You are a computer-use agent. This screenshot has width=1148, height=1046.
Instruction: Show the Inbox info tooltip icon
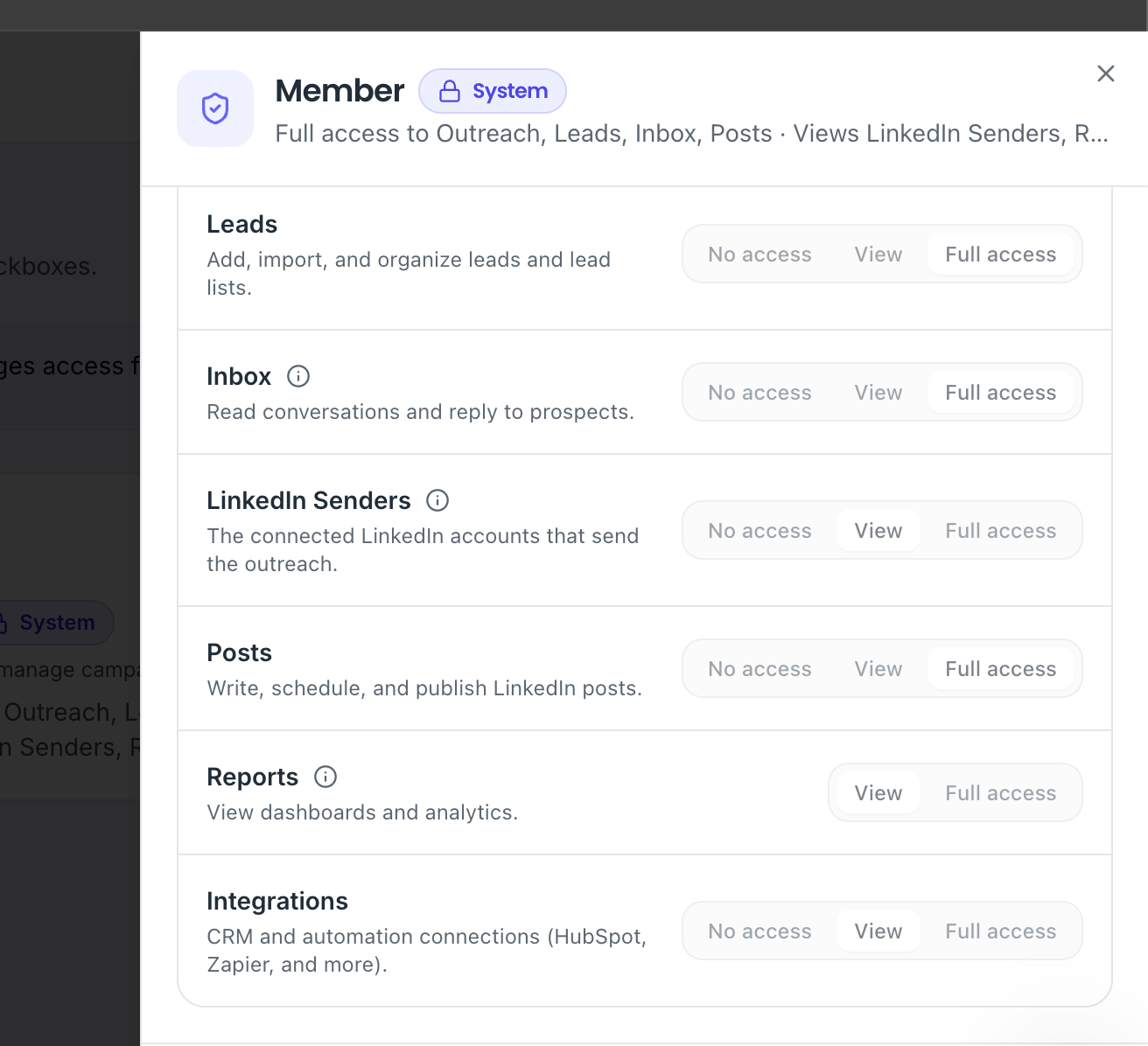[298, 376]
